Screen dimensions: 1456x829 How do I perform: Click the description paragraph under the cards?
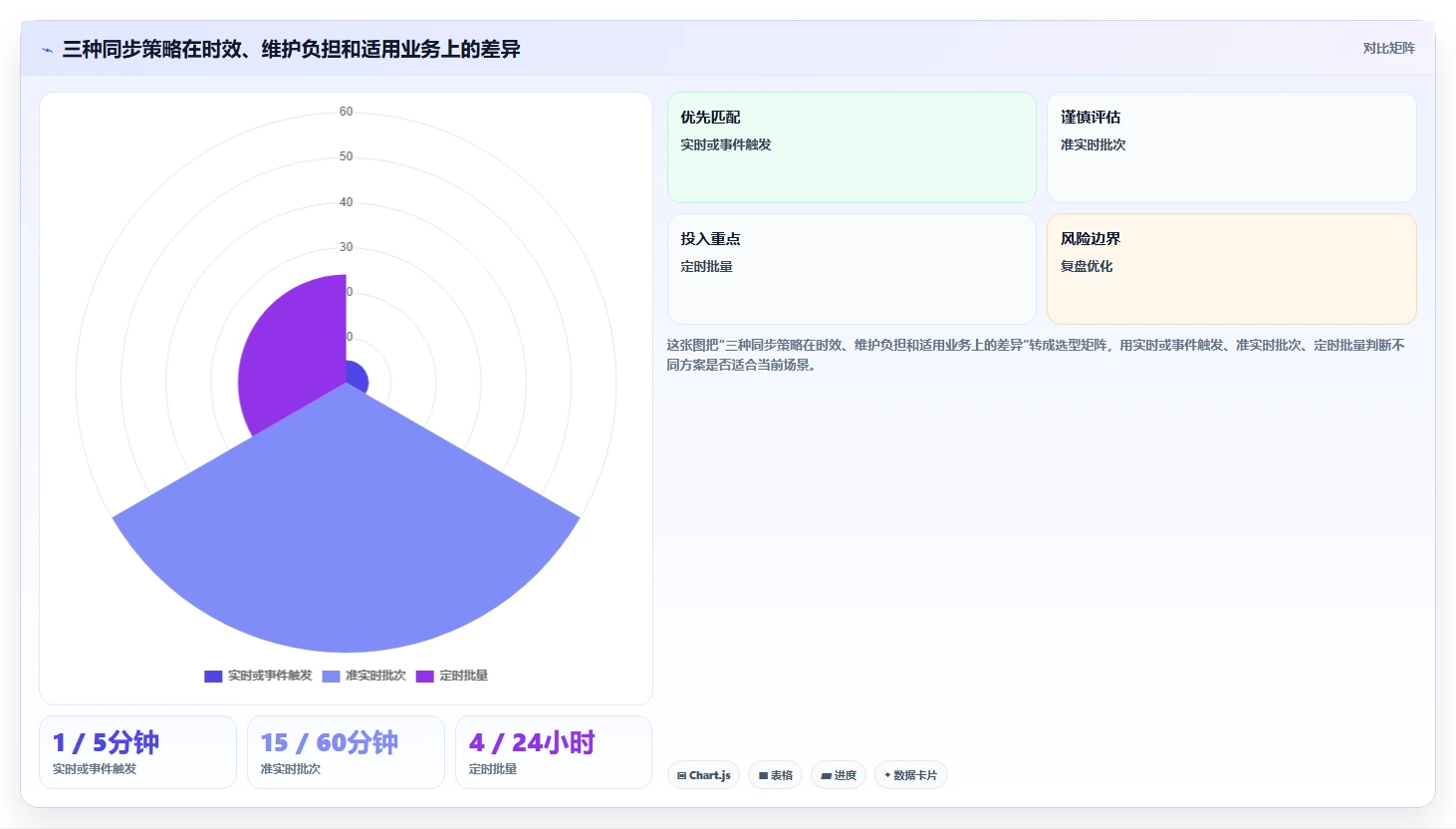click(x=1036, y=355)
